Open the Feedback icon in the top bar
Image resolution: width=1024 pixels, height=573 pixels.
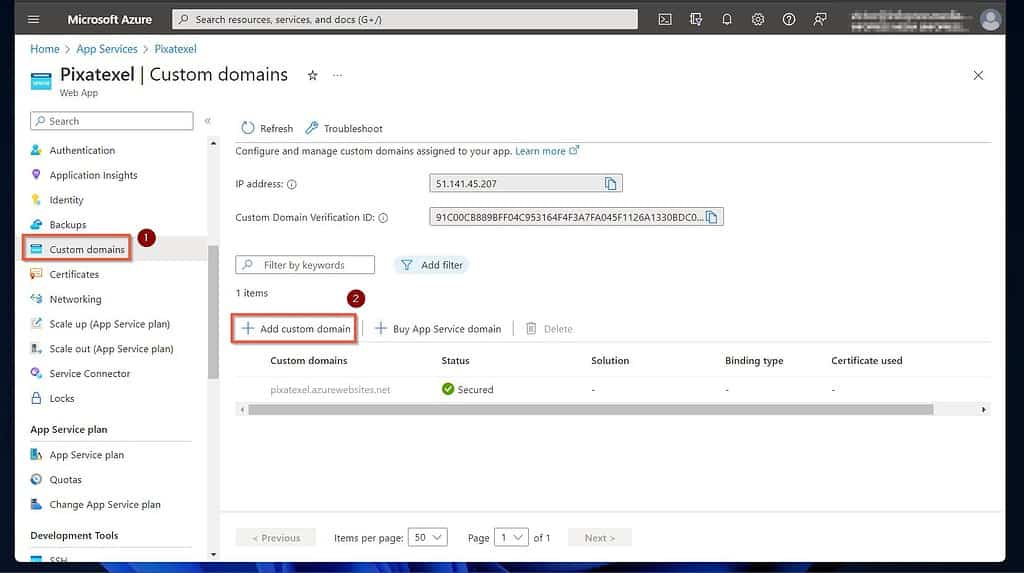click(x=820, y=20)
